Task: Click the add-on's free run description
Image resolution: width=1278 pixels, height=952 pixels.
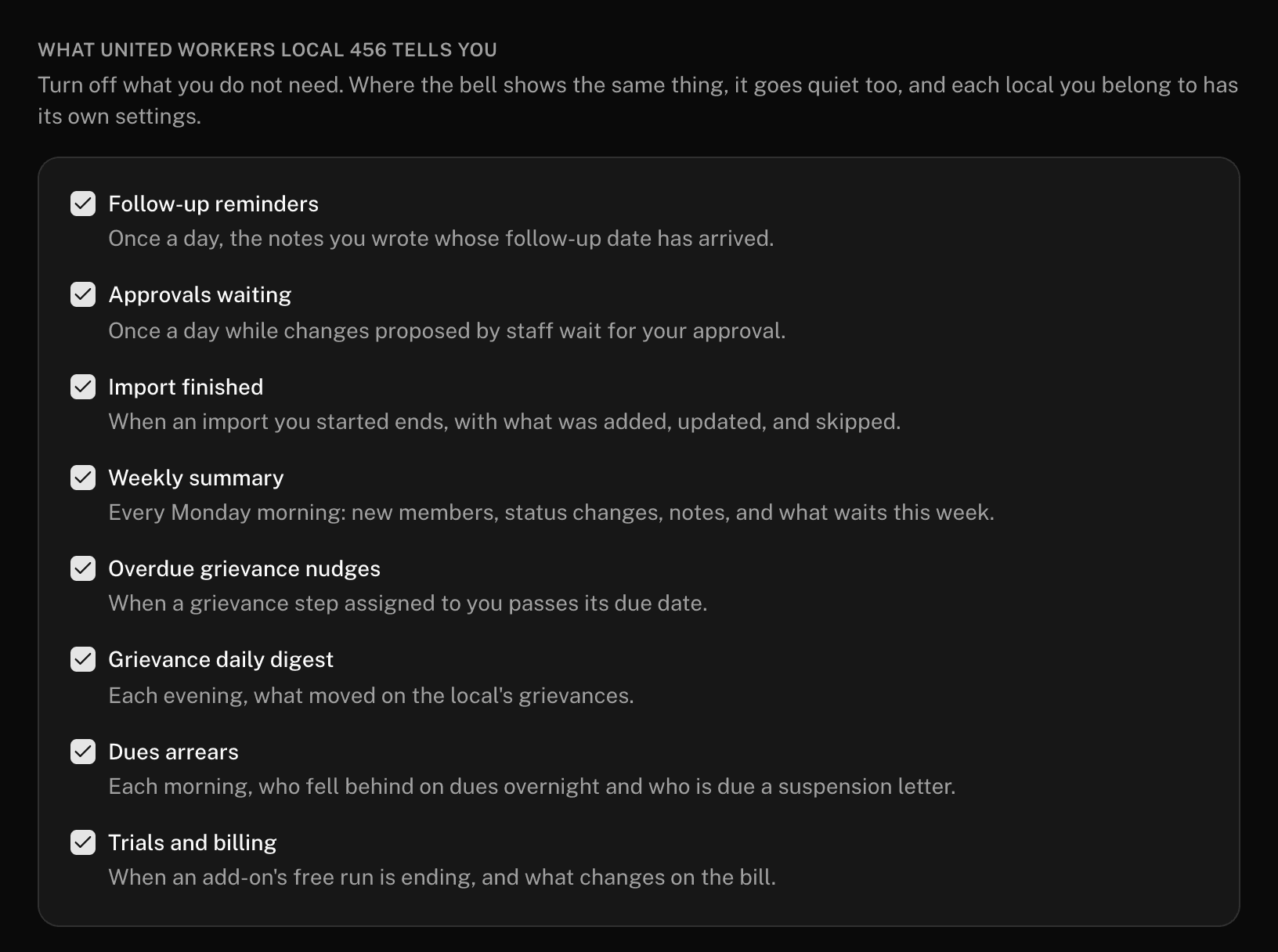Action: coord(442,877)
